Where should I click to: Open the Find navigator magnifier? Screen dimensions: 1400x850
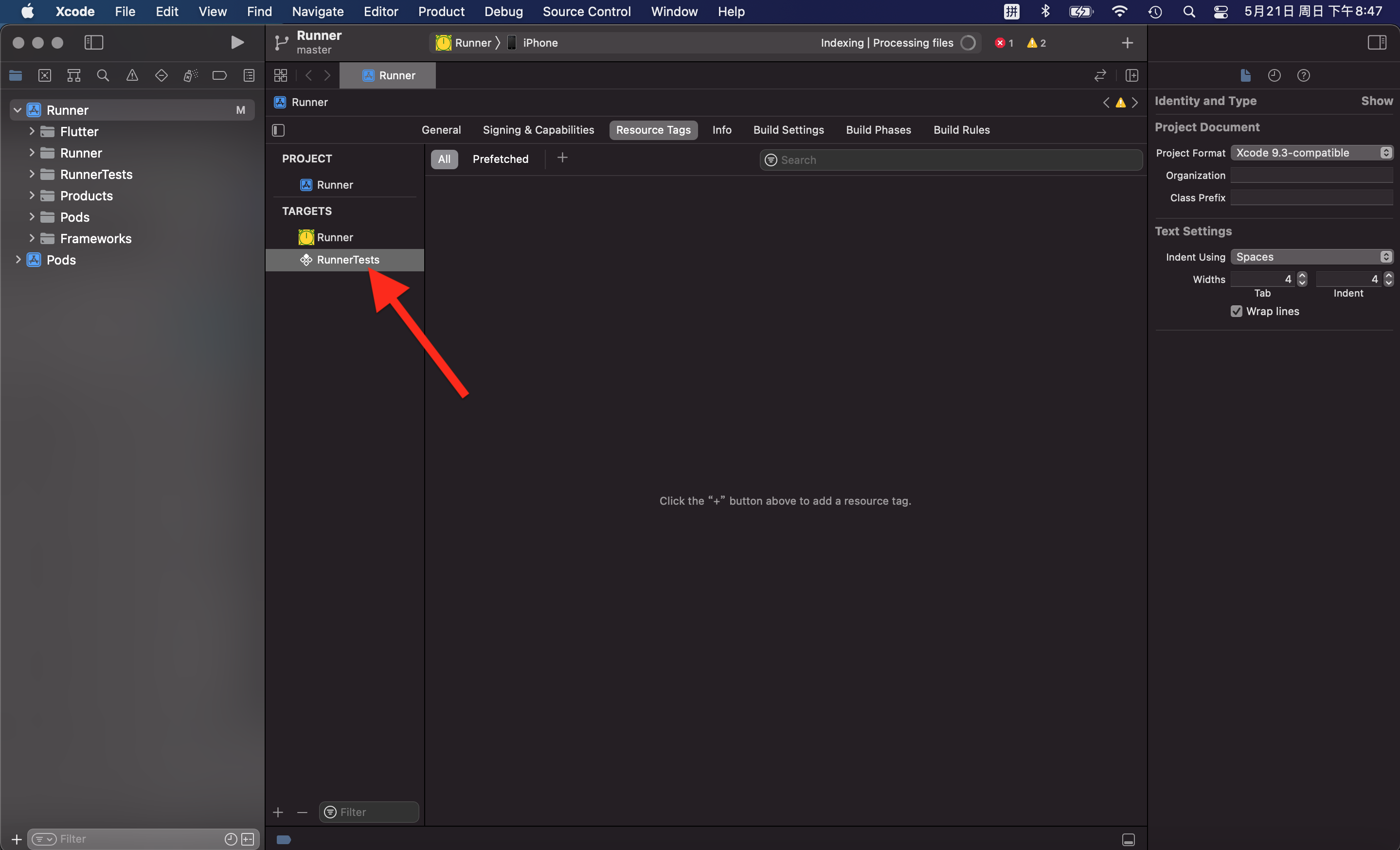click(103, 75)
